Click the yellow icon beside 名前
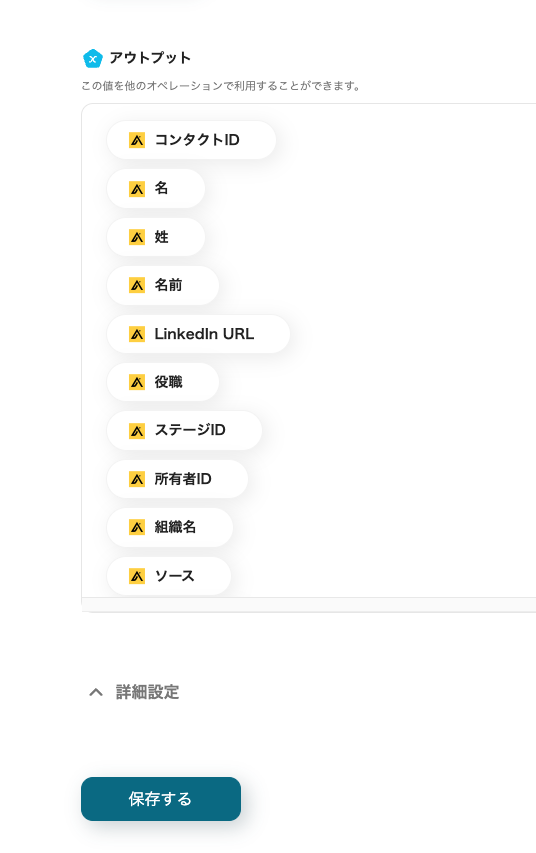Viewport: 536px width, 853px height. 137,285
